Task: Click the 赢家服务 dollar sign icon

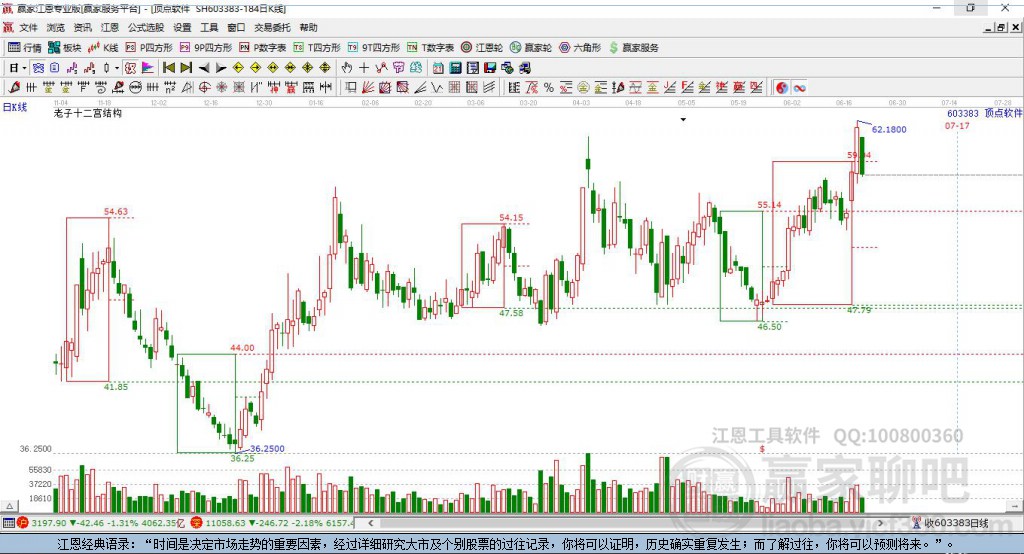Action: [x=613, y=48]
